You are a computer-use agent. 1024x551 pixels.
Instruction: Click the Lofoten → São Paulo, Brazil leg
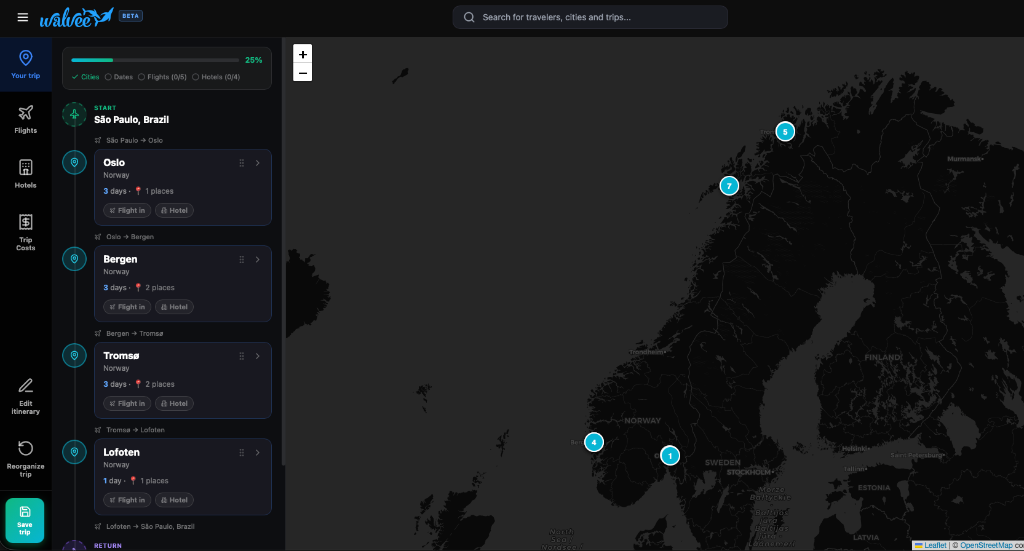144,527
